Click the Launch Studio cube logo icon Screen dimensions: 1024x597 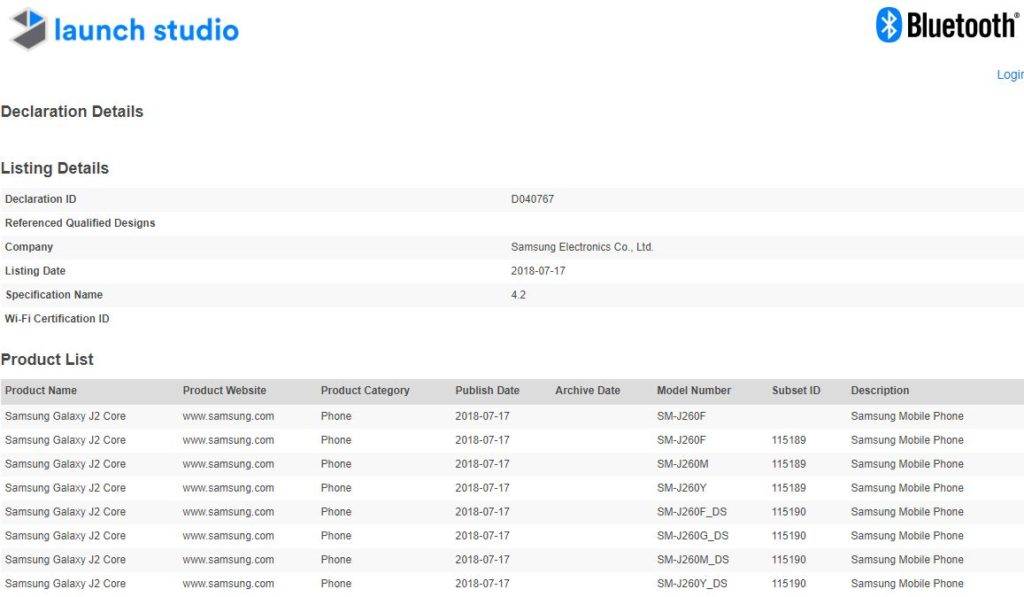(28, 29)
